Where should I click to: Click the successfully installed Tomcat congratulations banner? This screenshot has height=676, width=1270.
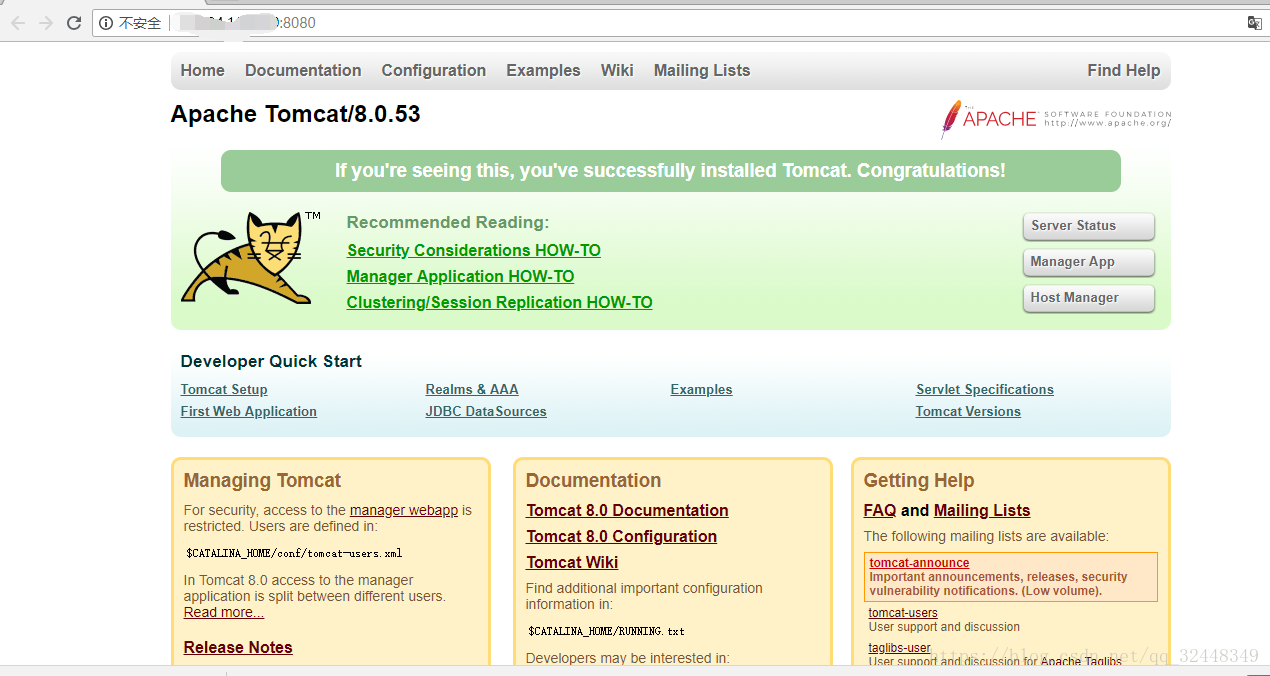(x=671, y=171)
